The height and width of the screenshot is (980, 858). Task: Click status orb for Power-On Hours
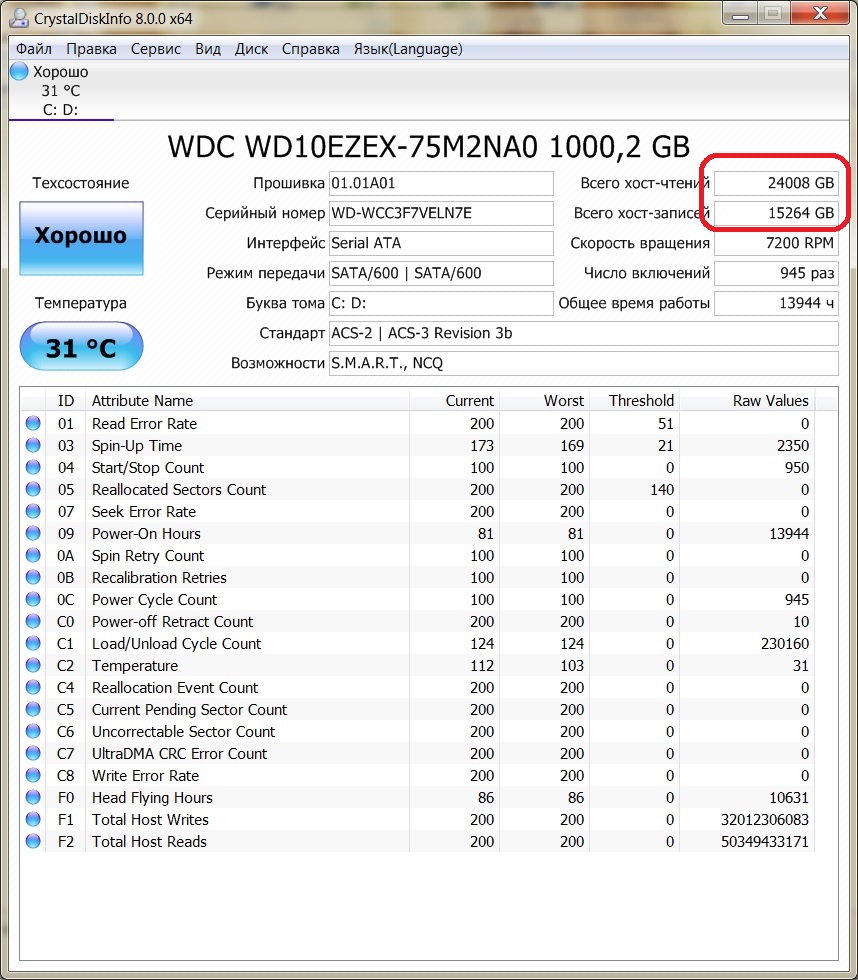tap(33, 533)
